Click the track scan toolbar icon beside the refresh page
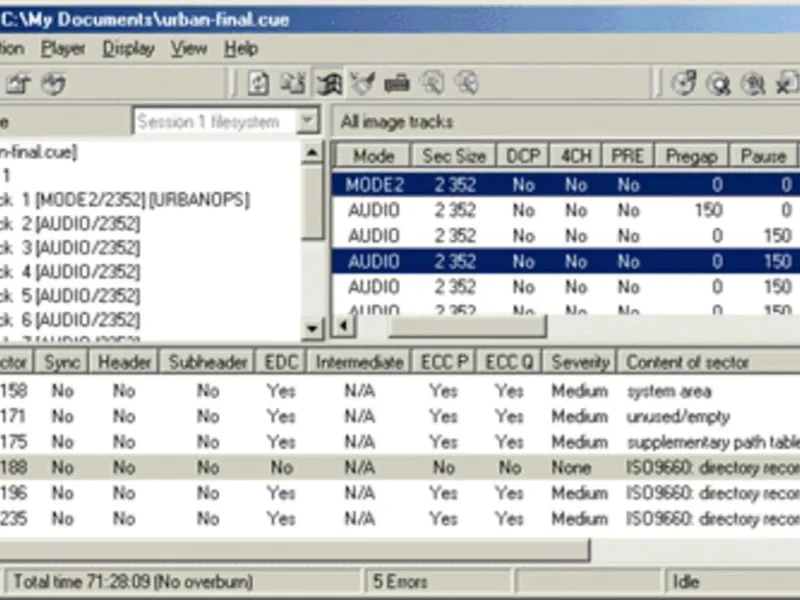800x600 pixels. [x=293, y=83]
